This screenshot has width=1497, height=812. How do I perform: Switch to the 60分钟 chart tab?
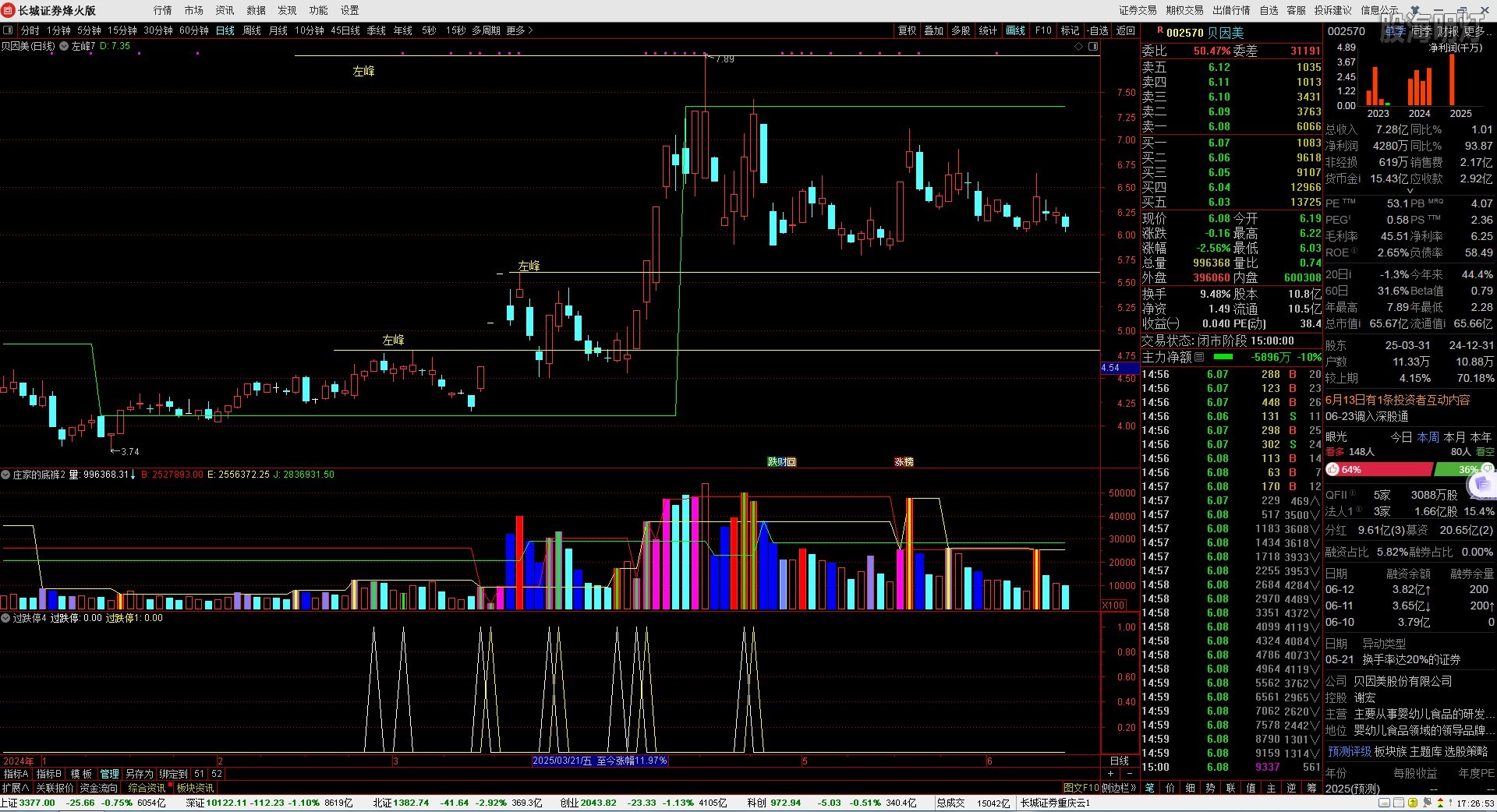(194, 30)
